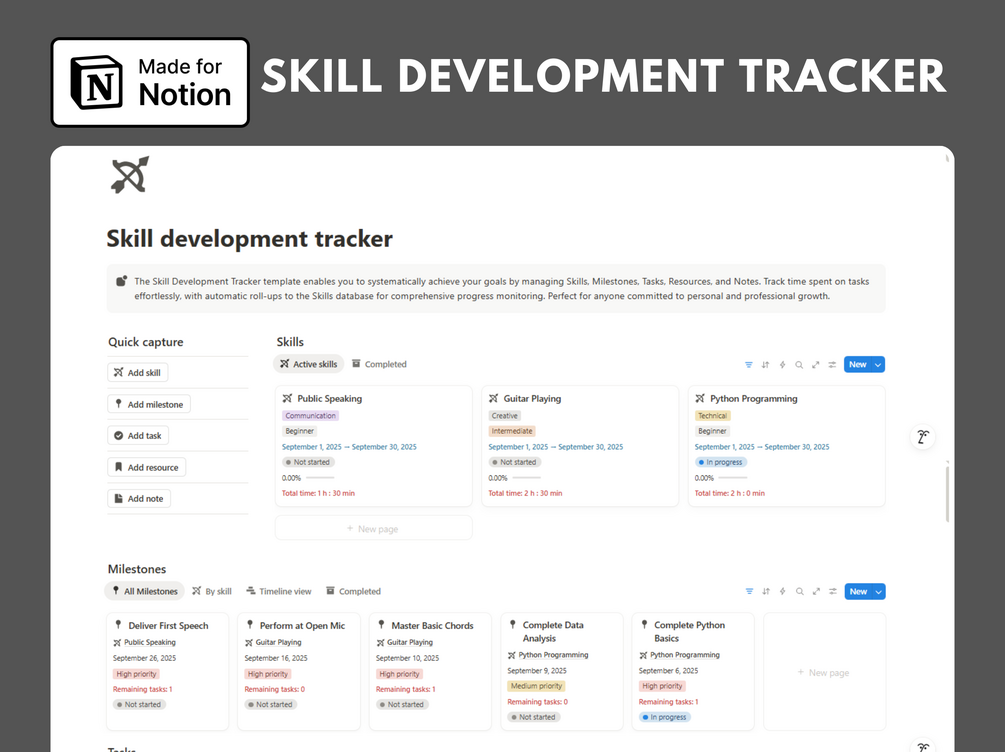Click the bow and arrow page icon

point(130,174)
